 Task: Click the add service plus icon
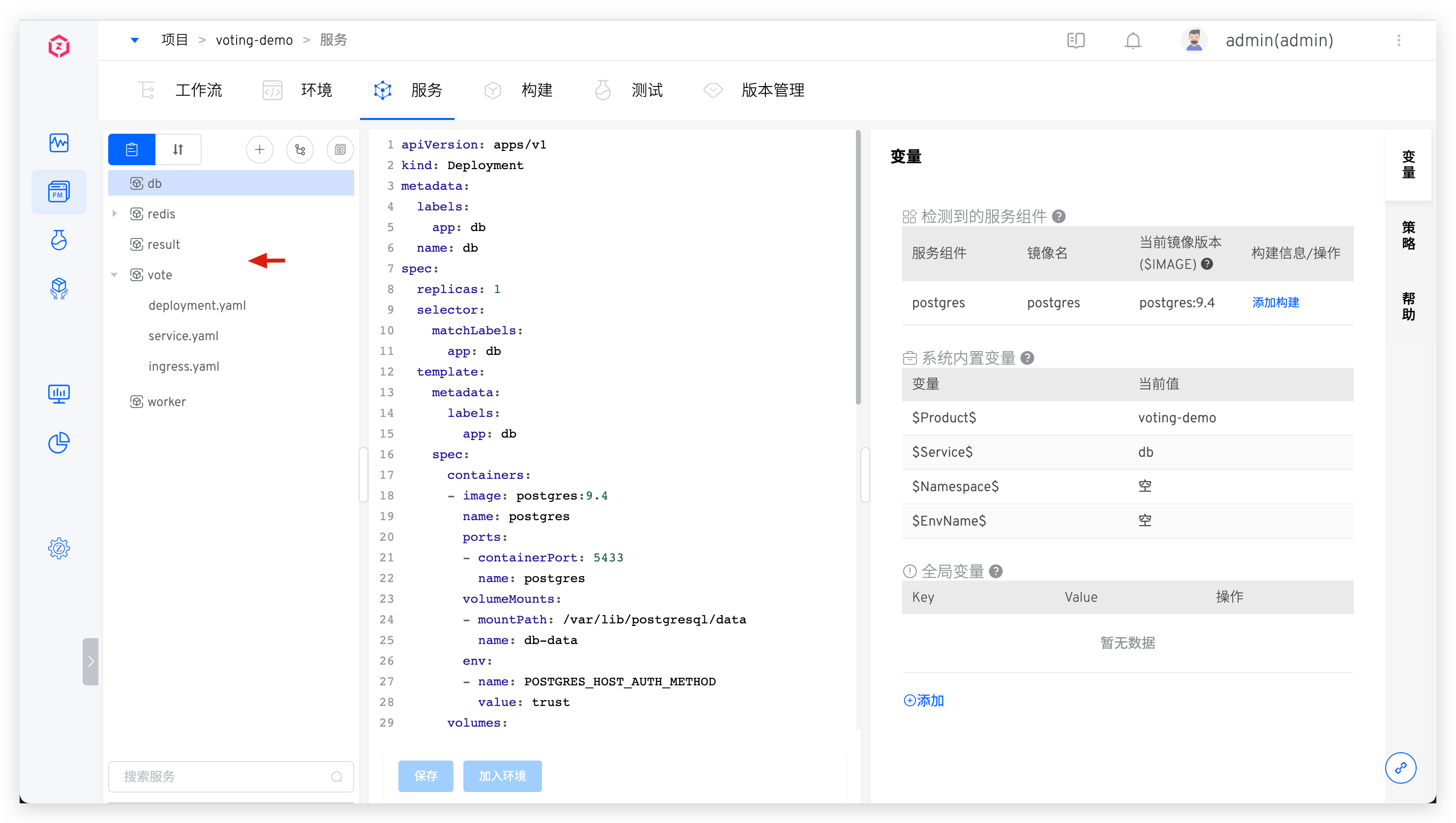(x=260, y=150)
